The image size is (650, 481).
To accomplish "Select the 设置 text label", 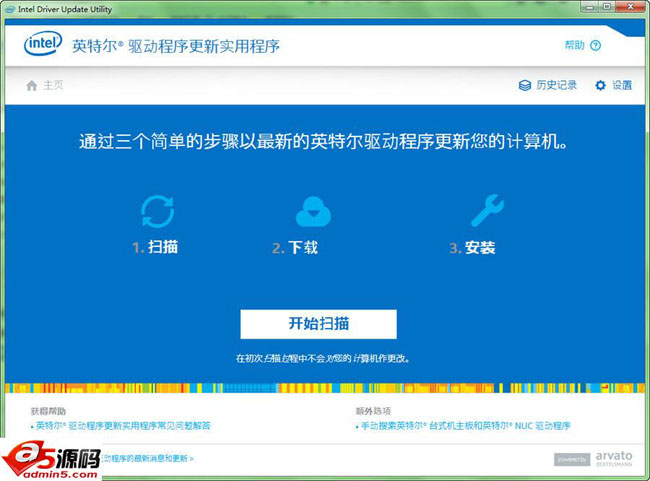I will (x=622, y=85).
